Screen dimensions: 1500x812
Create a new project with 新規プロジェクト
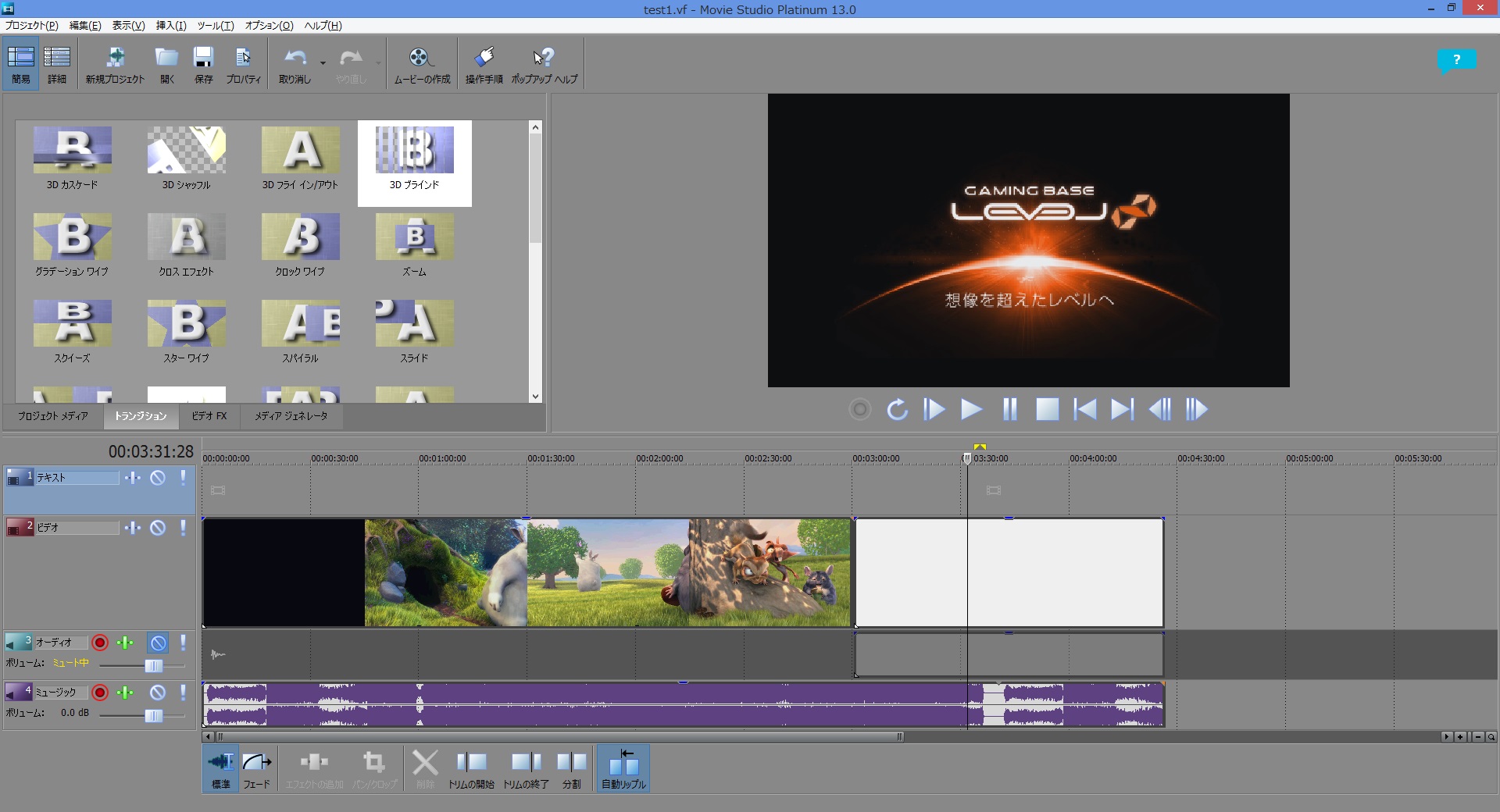pos(115,64)
